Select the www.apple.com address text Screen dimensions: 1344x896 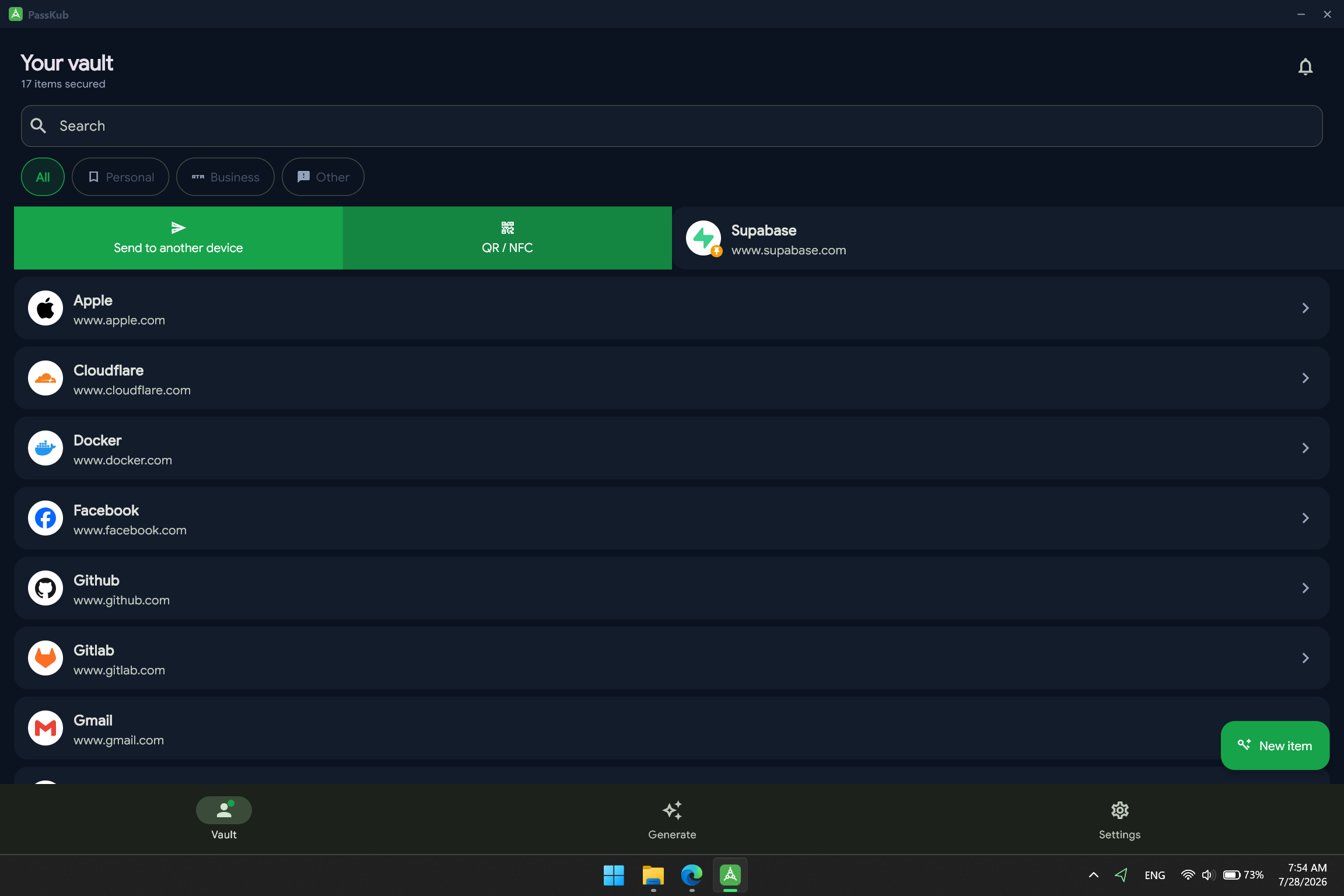click(119, 320)
